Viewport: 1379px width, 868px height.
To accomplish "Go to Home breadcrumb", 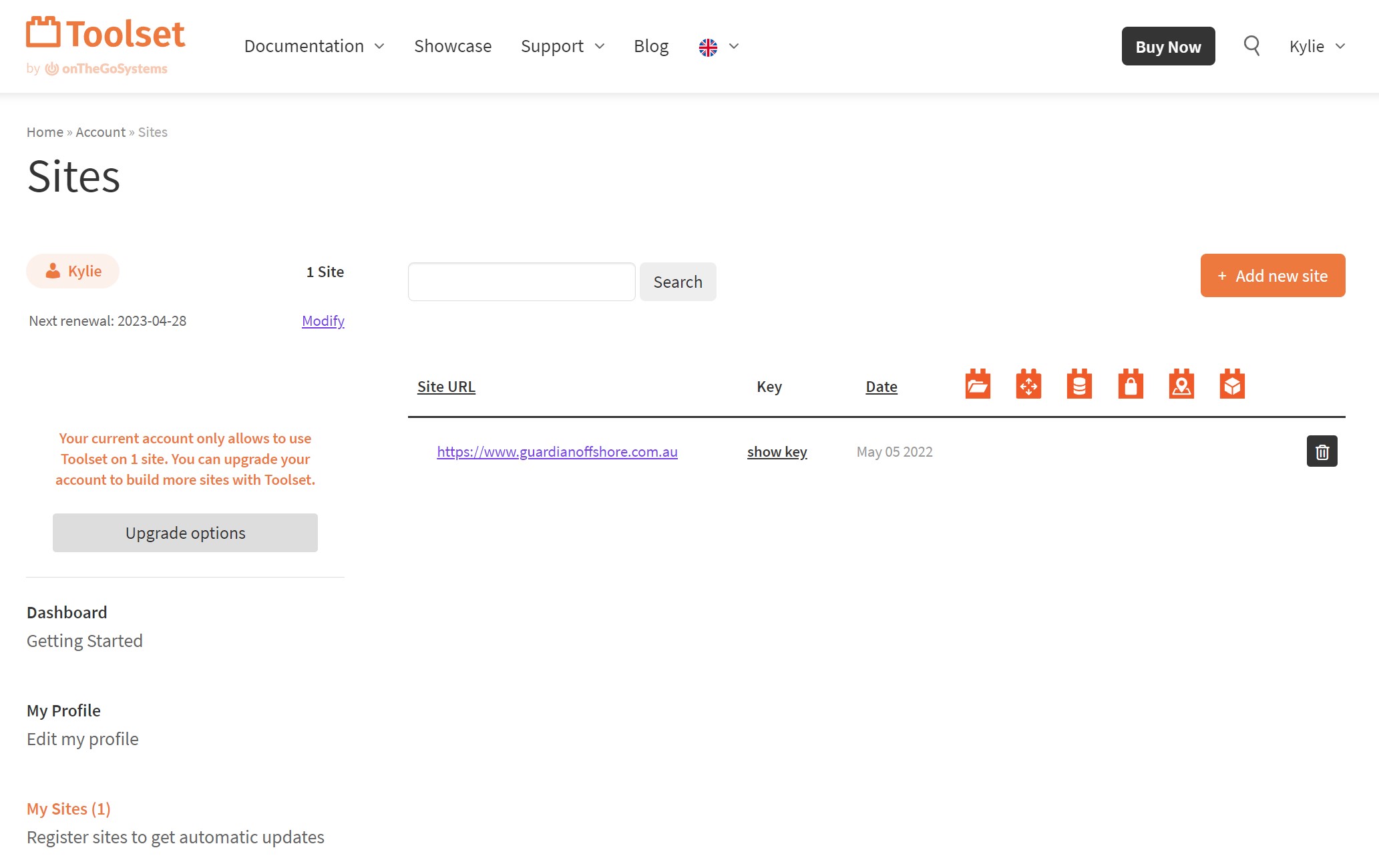I will [x=45, y=132].
